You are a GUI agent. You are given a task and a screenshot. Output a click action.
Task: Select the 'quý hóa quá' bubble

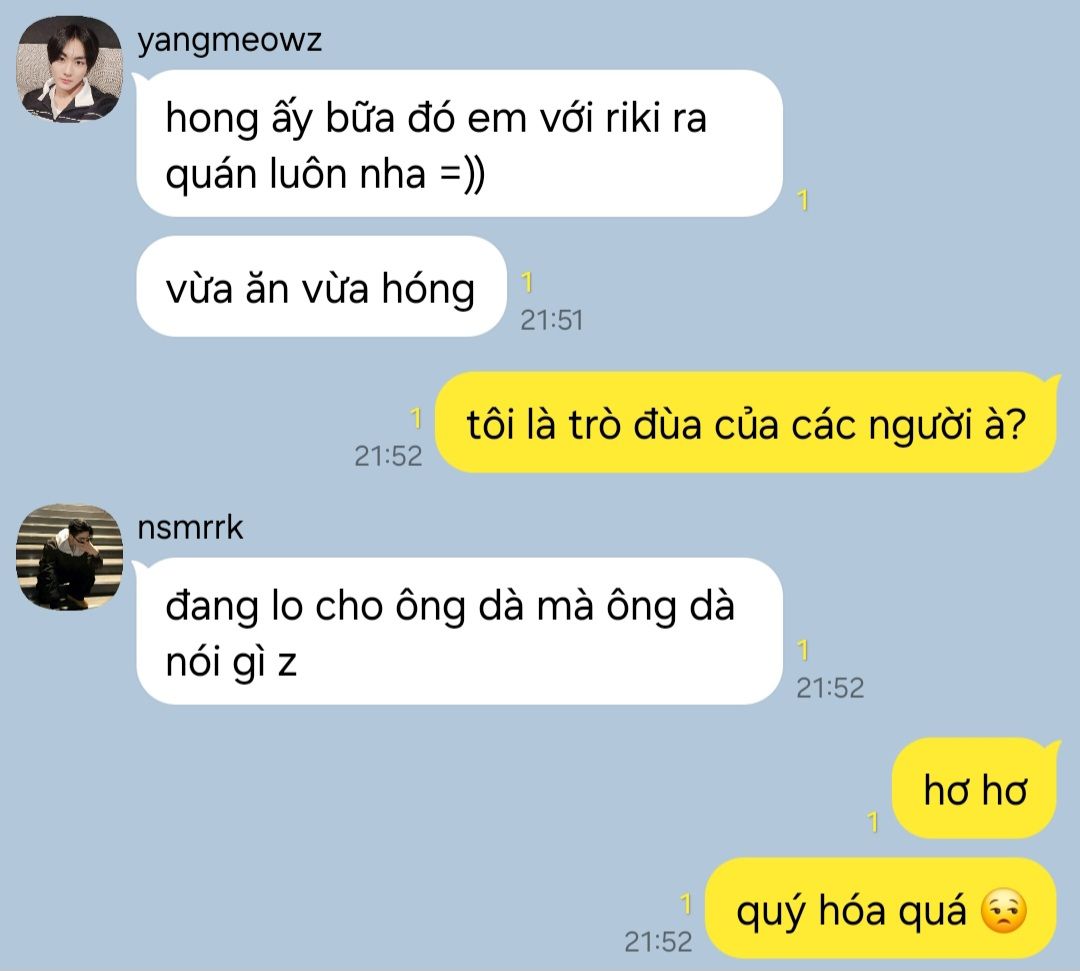click(x=881, y=908)
